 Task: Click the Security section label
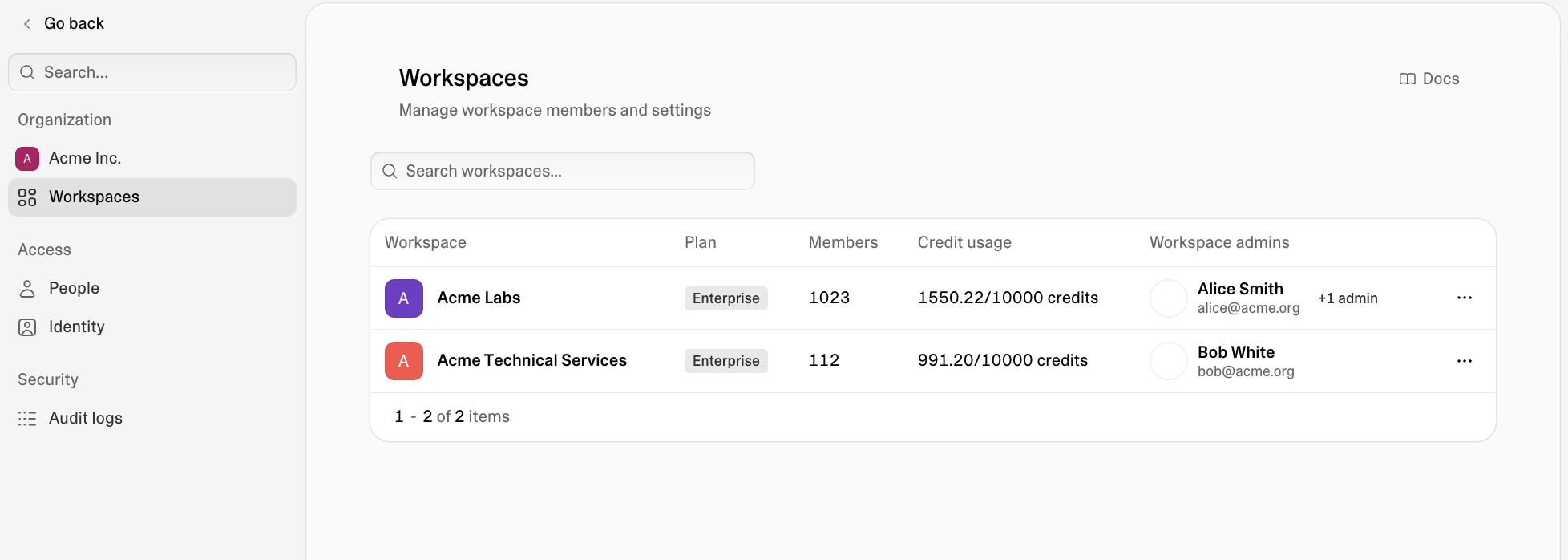point(48,379)
